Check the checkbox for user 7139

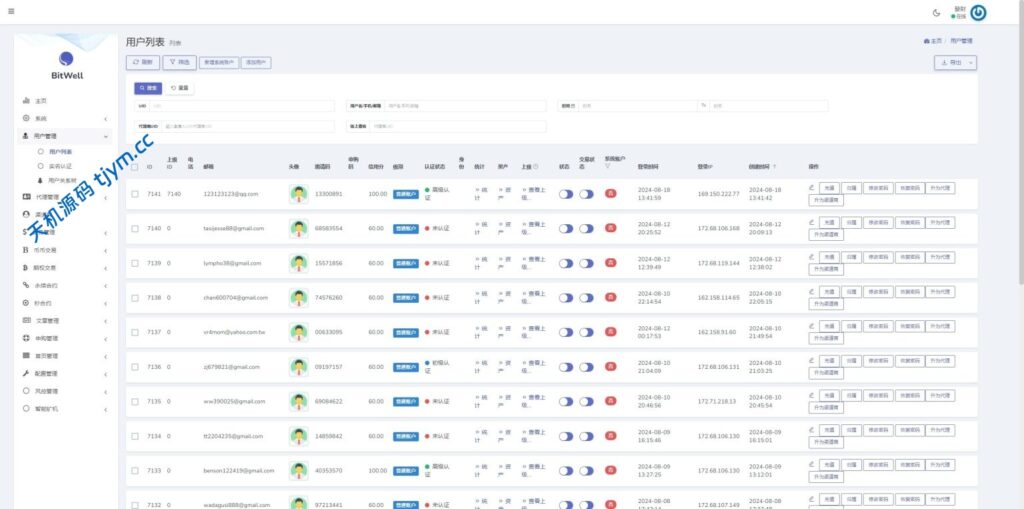[135, 263]
